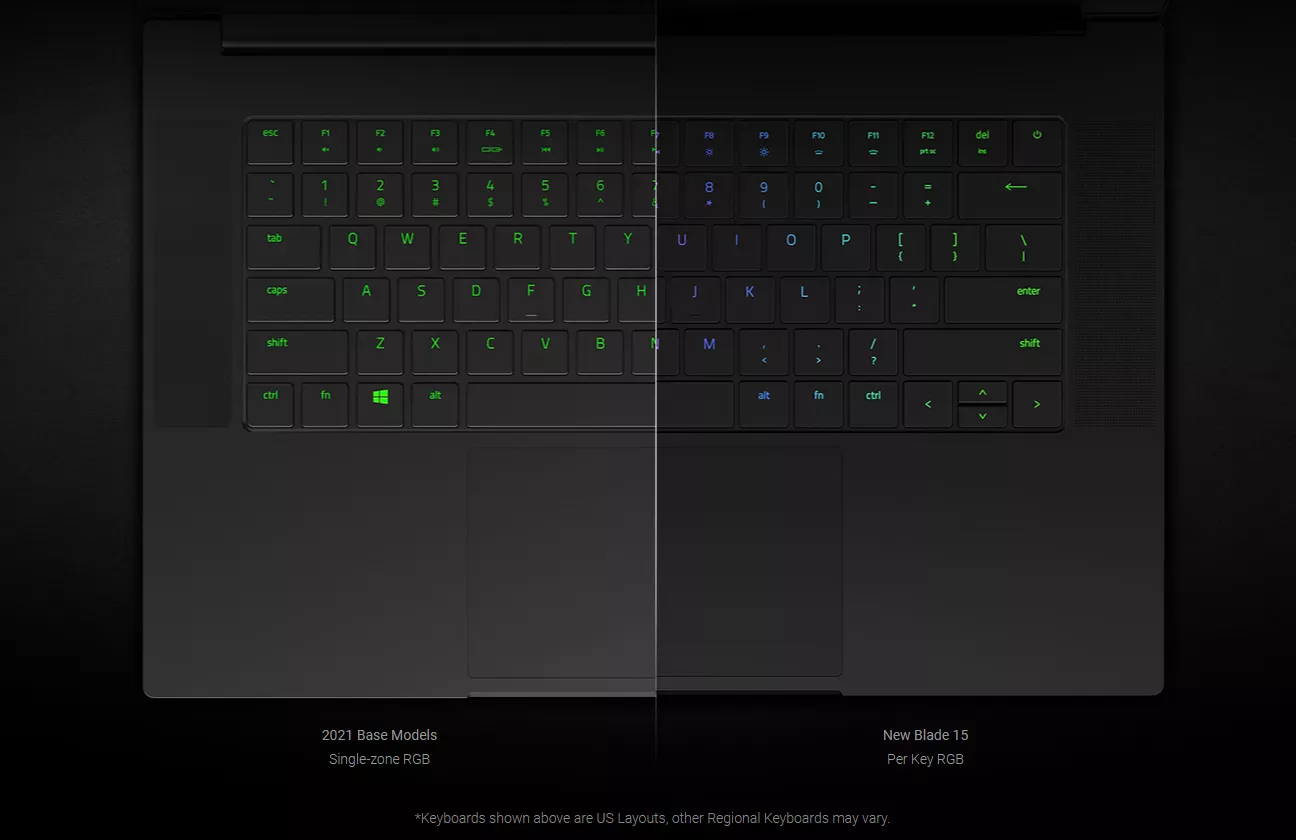Click the left arrow key
Image resolution: width=1296 pixels, height=840 pixels.
pyautogui.click(x=928, y=404)
